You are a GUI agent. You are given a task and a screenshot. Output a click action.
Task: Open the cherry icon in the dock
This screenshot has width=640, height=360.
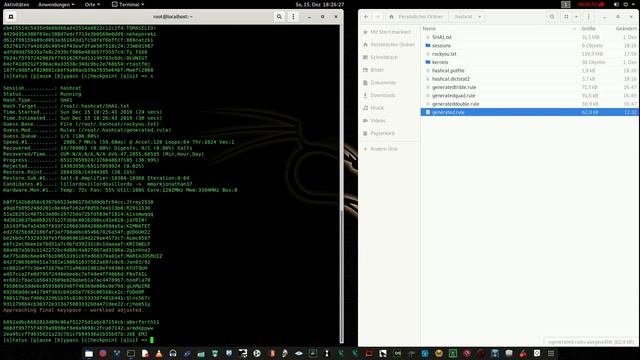tap(523, 353)
